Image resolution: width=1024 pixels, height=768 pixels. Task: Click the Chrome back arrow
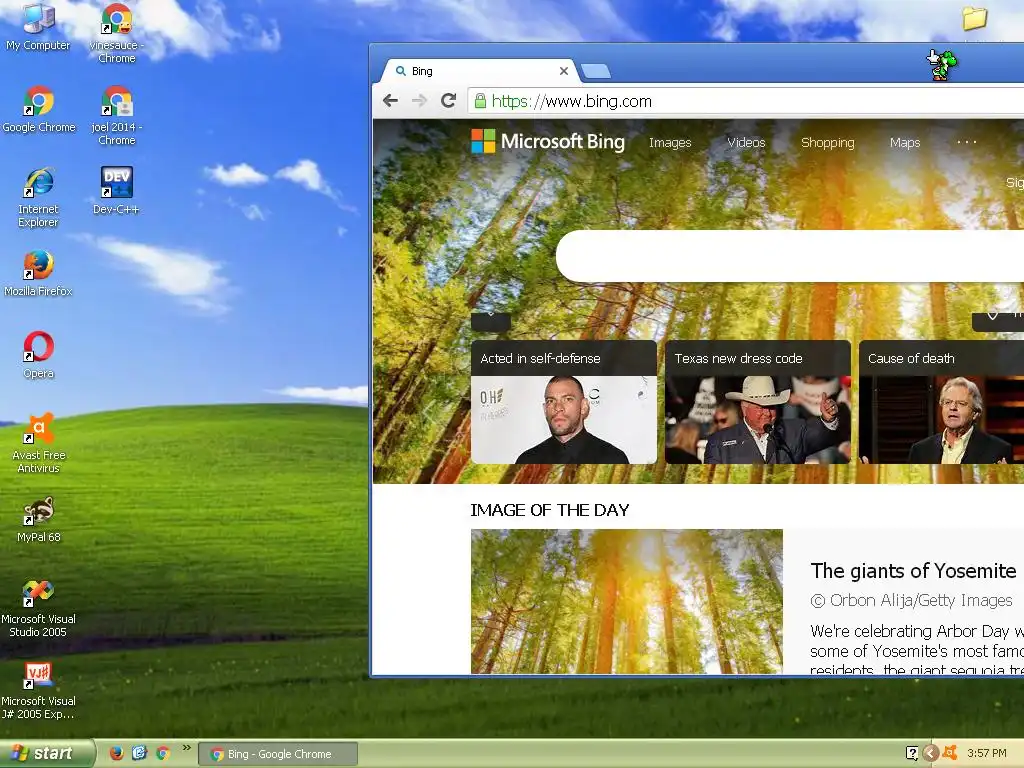390,101
